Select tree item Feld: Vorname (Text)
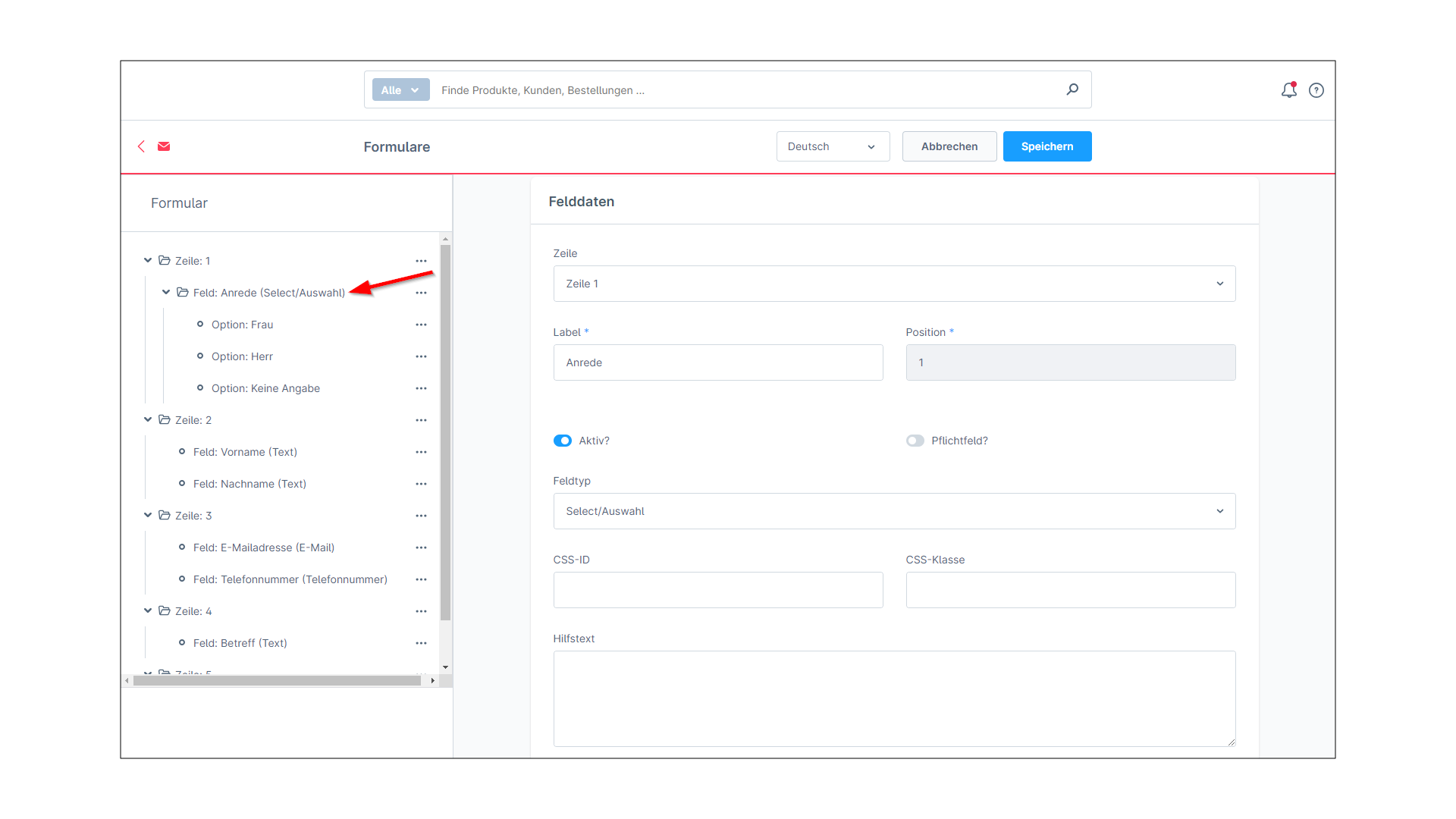This screenshot has height=819, width=1456. 245,452
